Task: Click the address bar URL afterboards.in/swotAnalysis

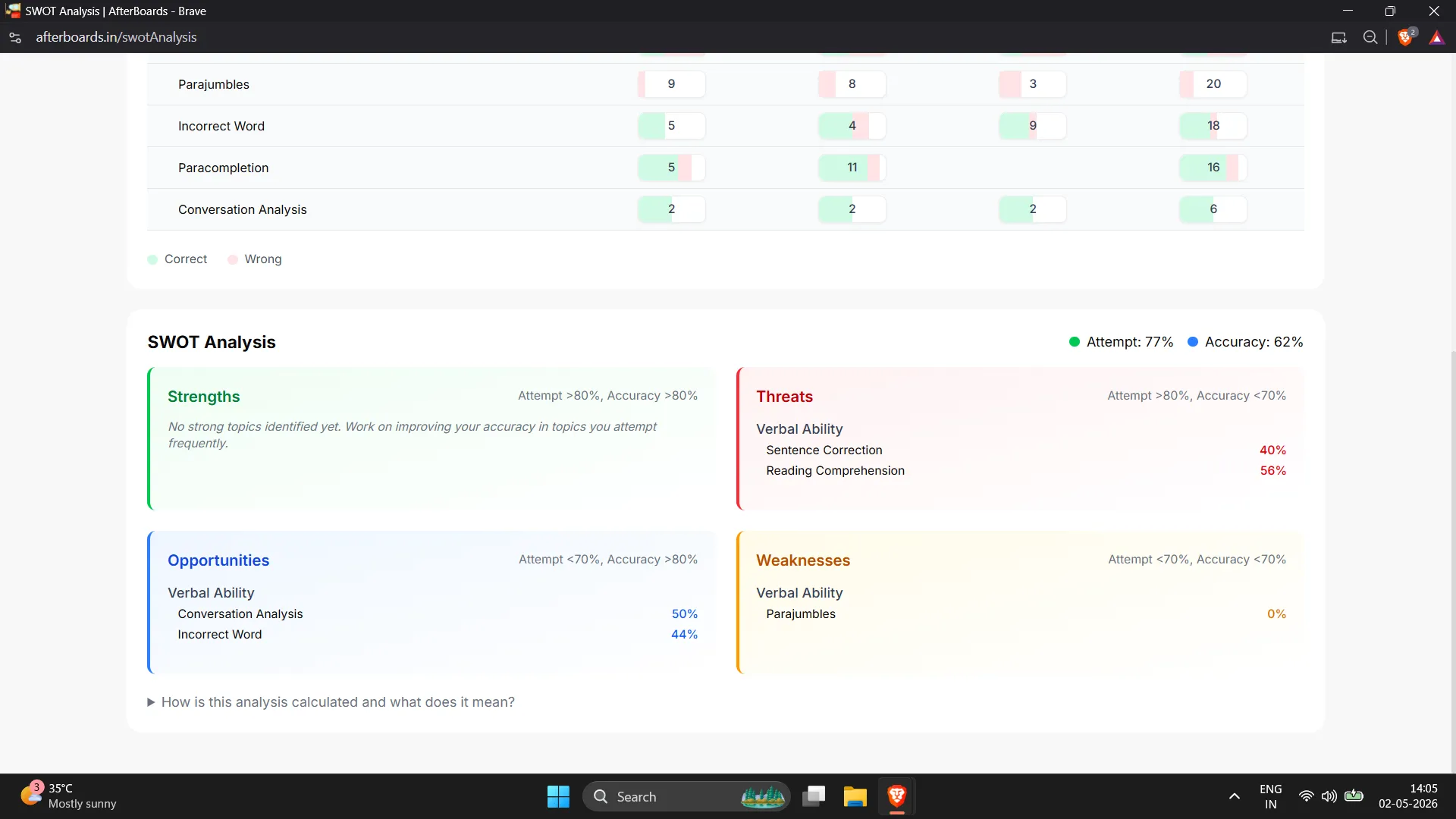Action: [x=116, y=37]
